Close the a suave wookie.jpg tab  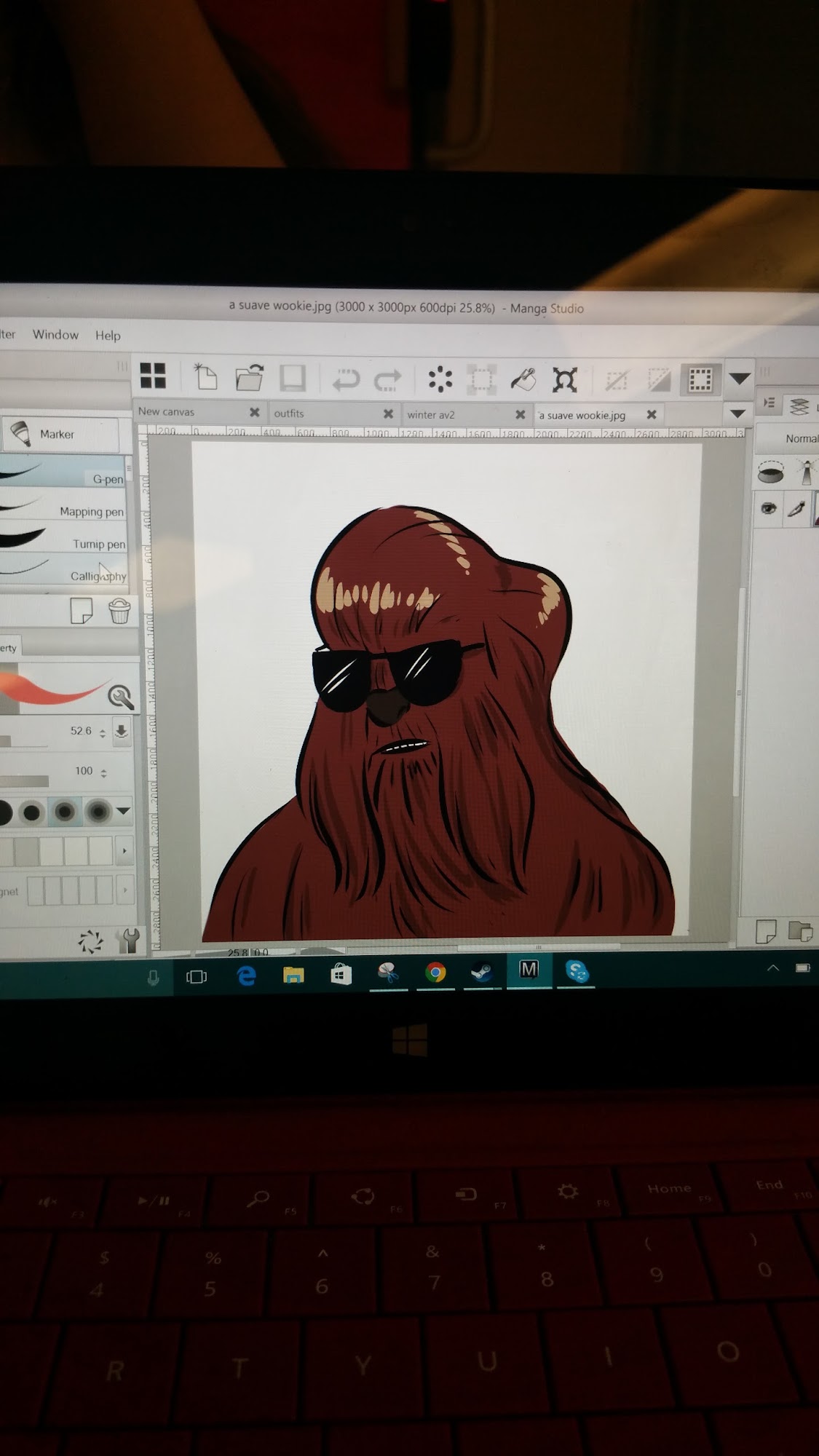click(652, 414)
